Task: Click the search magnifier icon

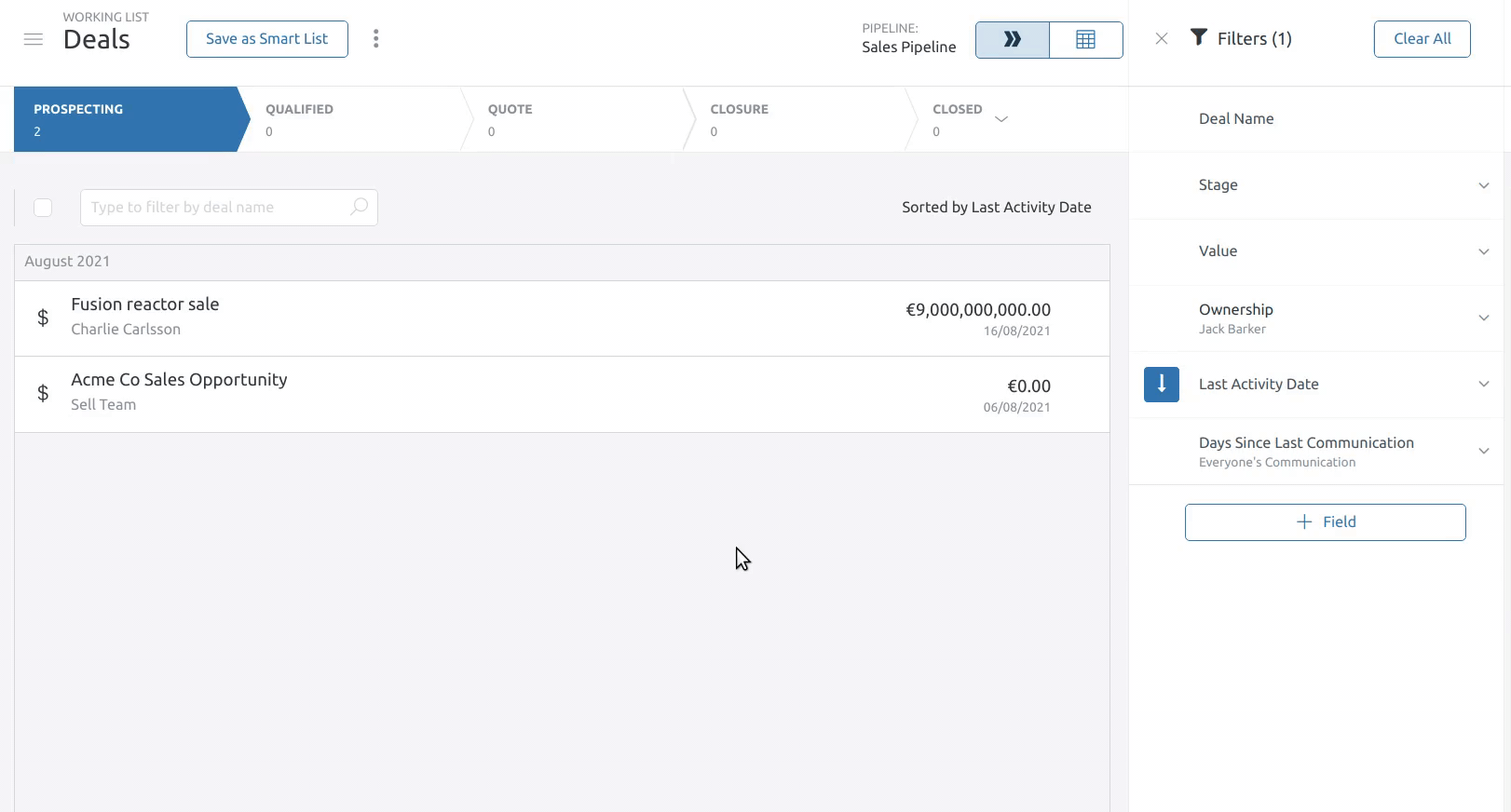Action: [359, 207]
